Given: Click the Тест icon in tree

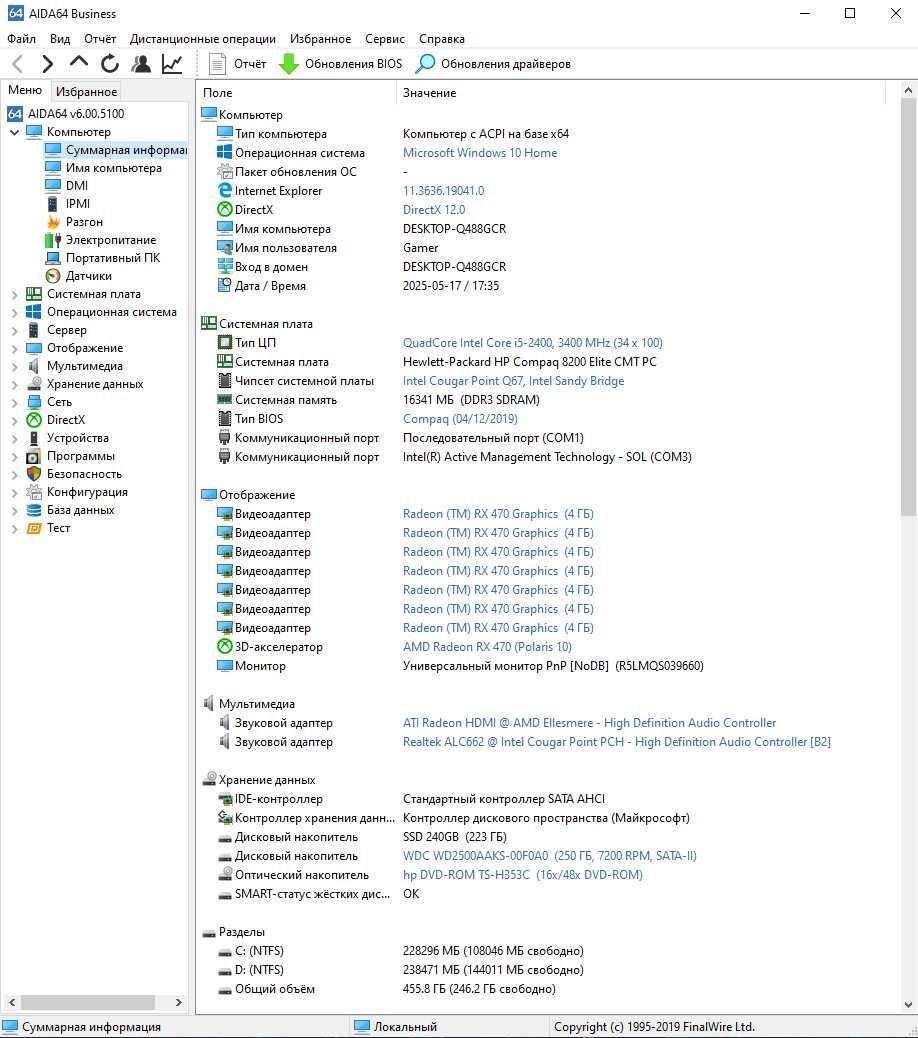Looking at the screenshot, I should [34, 528].
